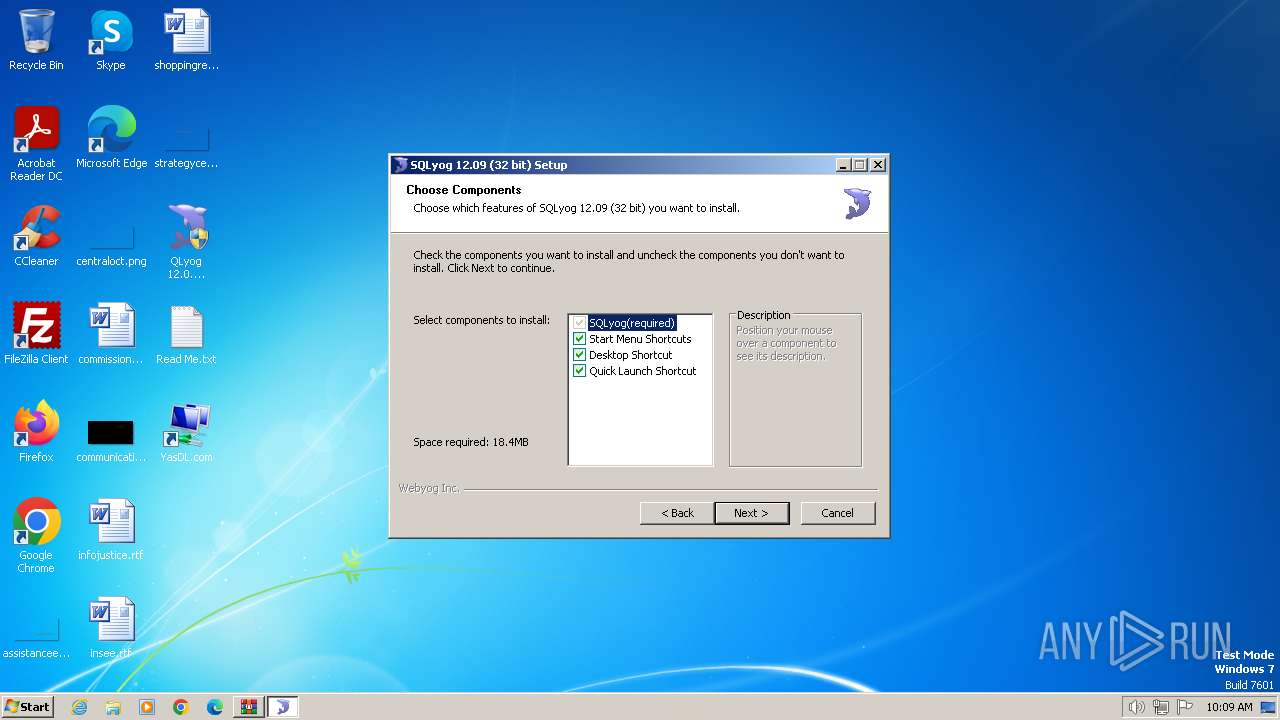Viewport: 1280px width, 720px height.
Task: Click the Next button in Setup
Action: pos(752,513)
